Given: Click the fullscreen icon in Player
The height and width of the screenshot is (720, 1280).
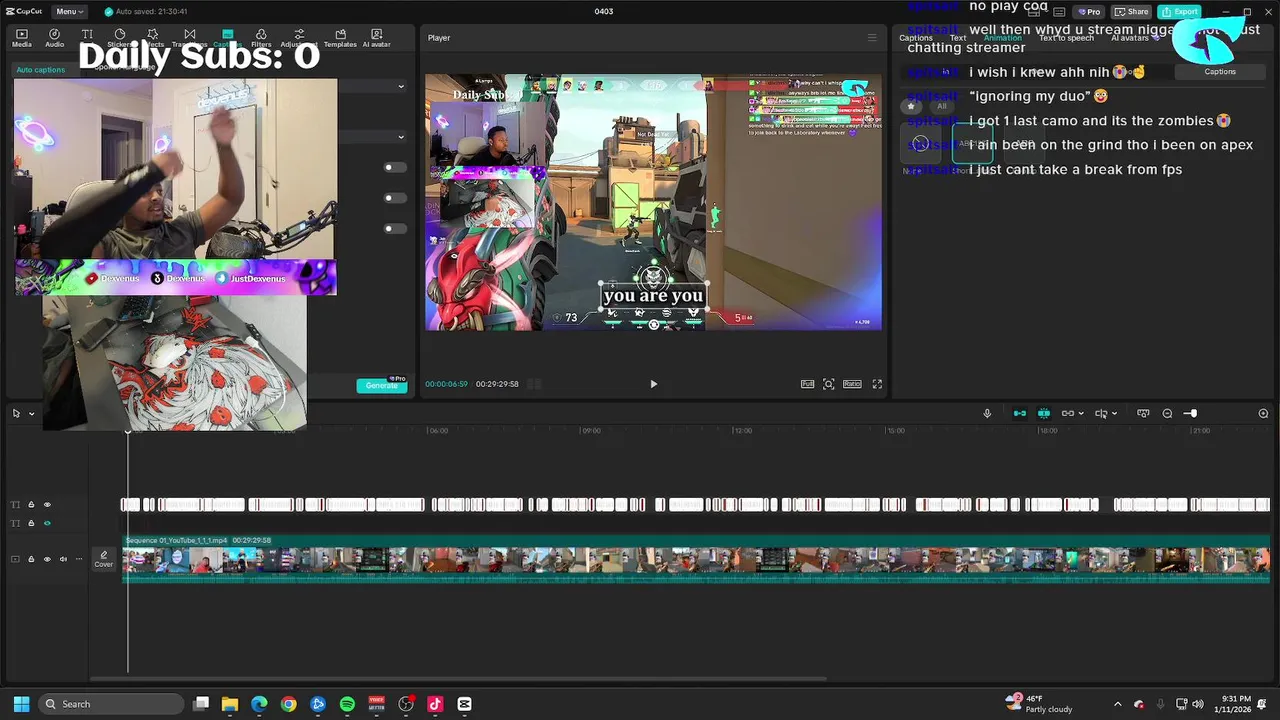Looking at the screenshot, I should 877,384.
